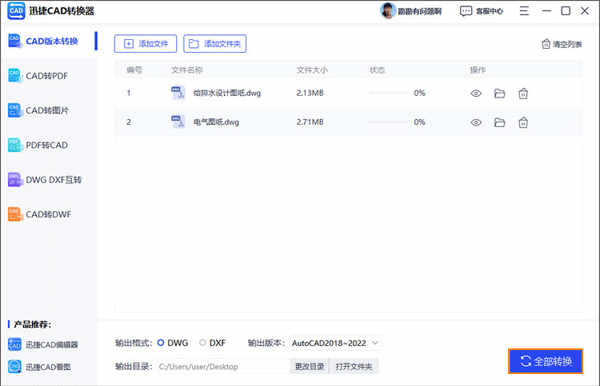Click the C:/Users/user/Desktop output path field

point(223,366)
